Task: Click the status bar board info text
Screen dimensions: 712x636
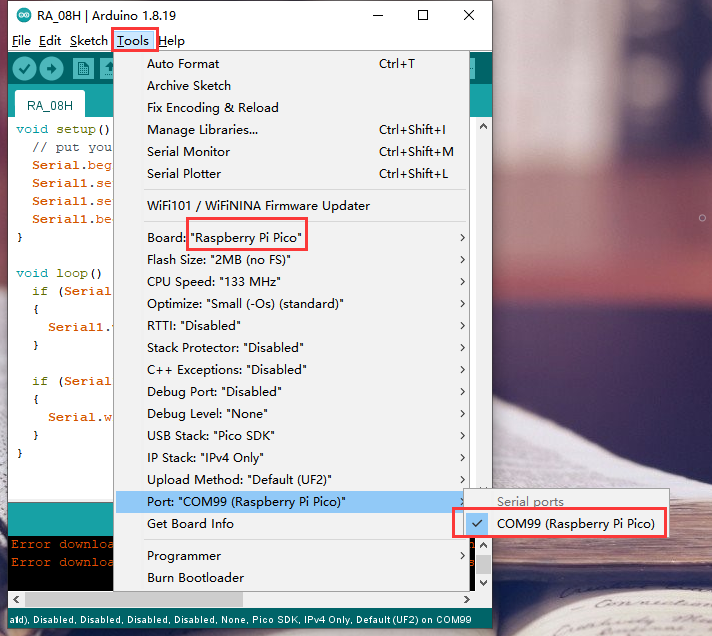Action: [240, 620]
